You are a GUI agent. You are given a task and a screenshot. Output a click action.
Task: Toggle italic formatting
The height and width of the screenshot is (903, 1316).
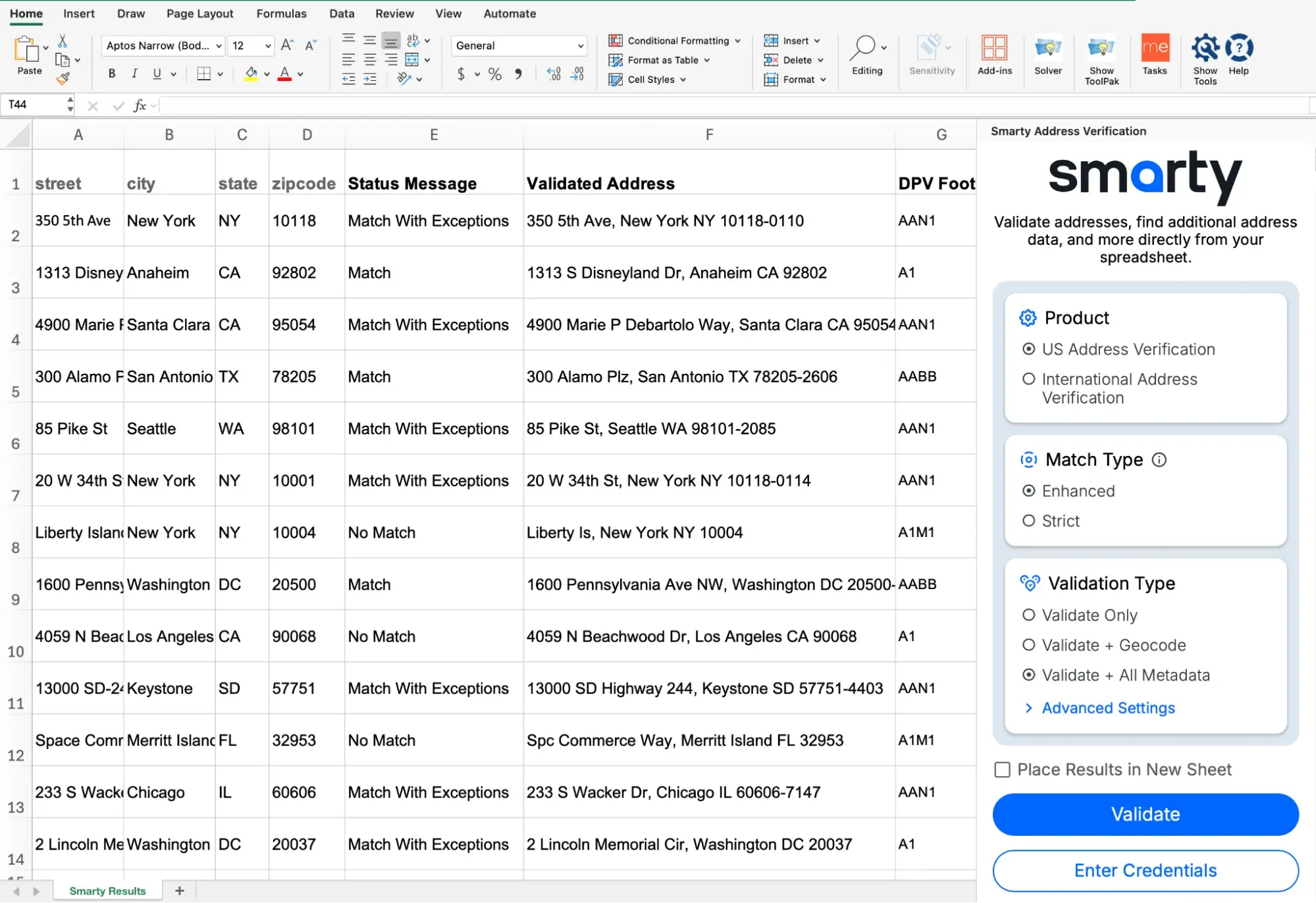134,74
